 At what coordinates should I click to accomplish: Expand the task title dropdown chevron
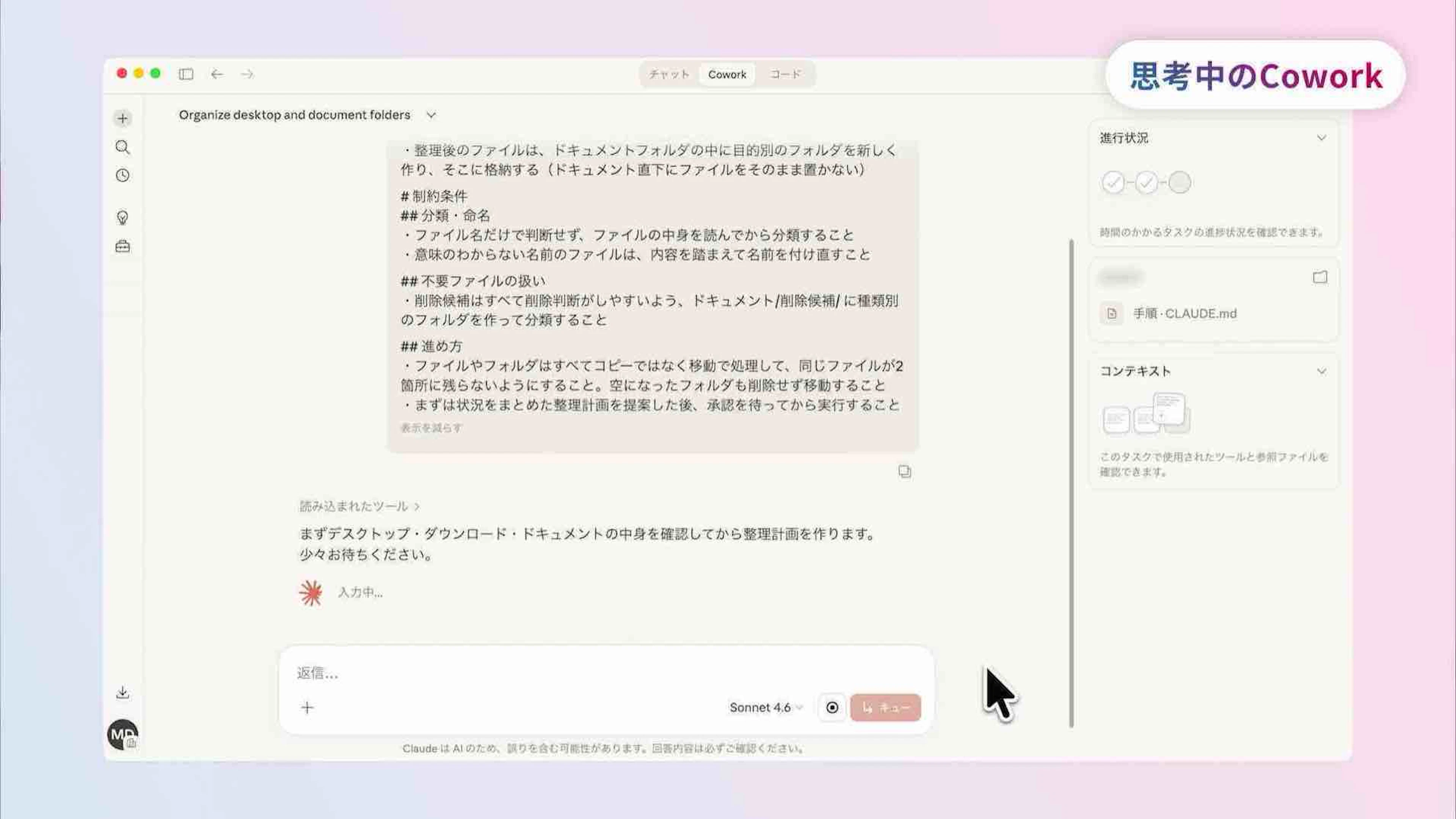[x=431, y=115]
